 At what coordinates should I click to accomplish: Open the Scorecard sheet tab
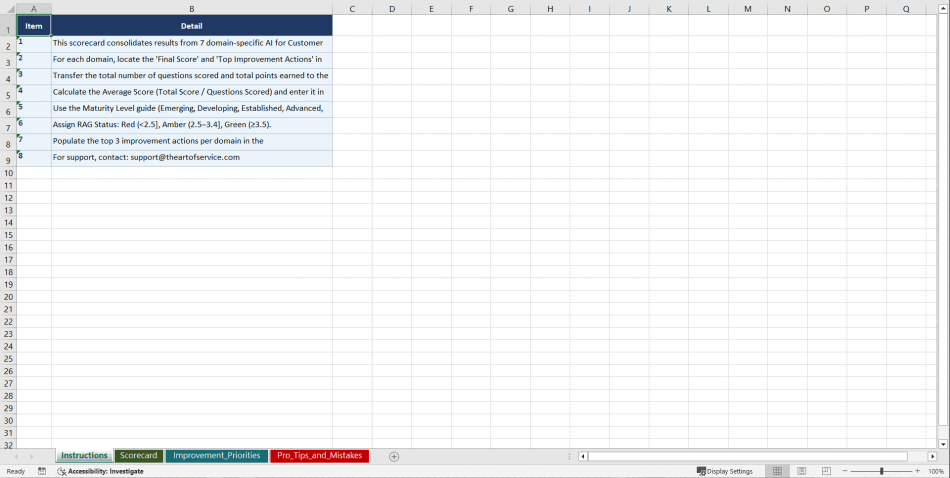[x=139, y=456]
